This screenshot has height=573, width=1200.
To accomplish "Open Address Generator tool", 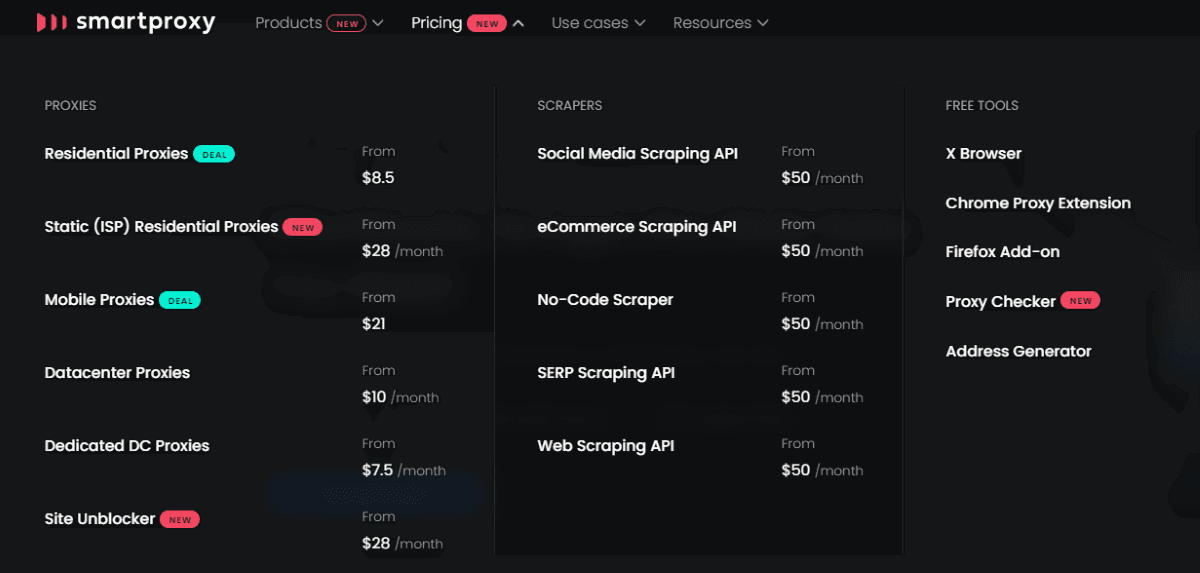I will [x=1018, y=351].
